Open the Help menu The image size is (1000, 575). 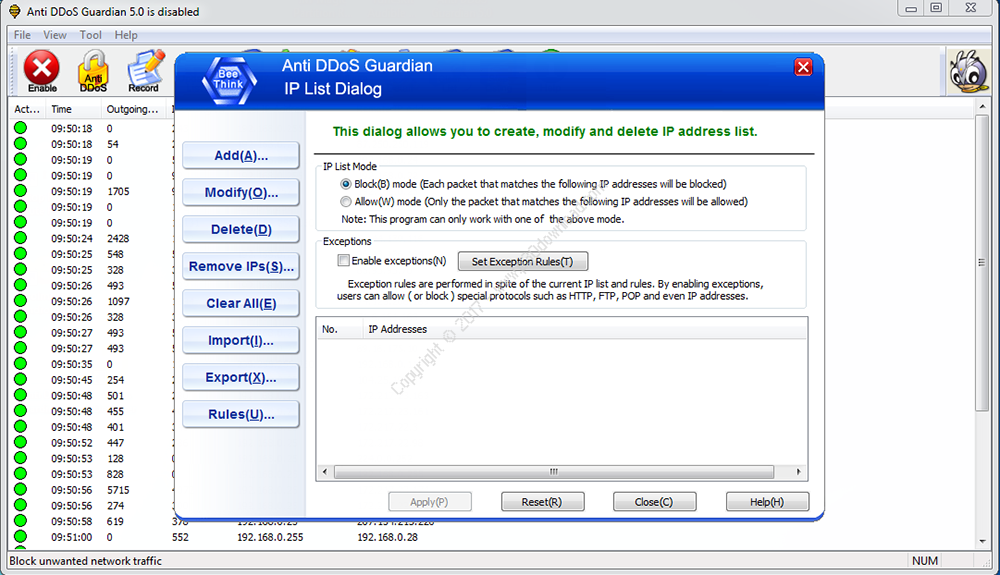coord(126,35)
